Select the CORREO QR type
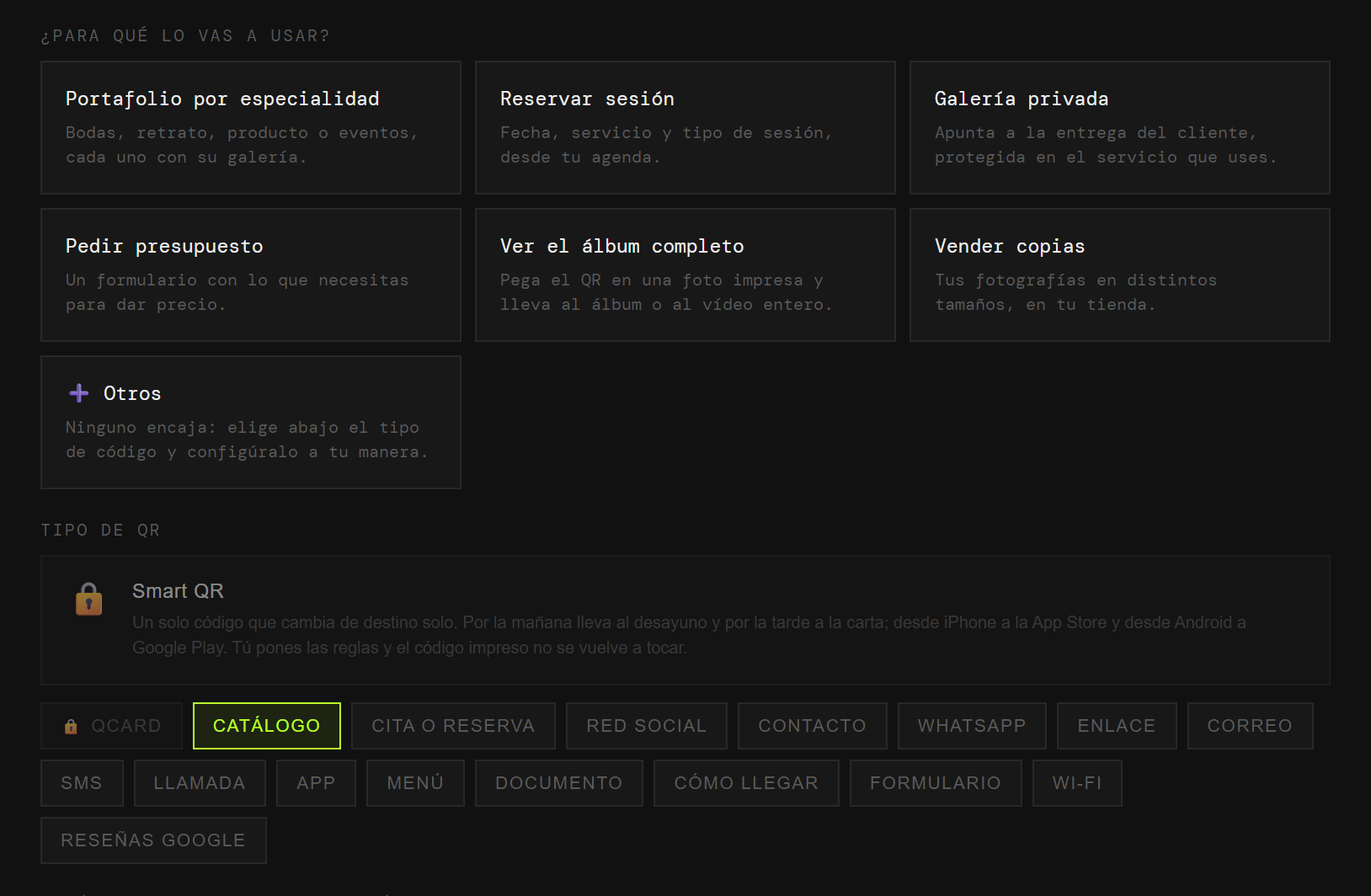 click(1251, 726)
